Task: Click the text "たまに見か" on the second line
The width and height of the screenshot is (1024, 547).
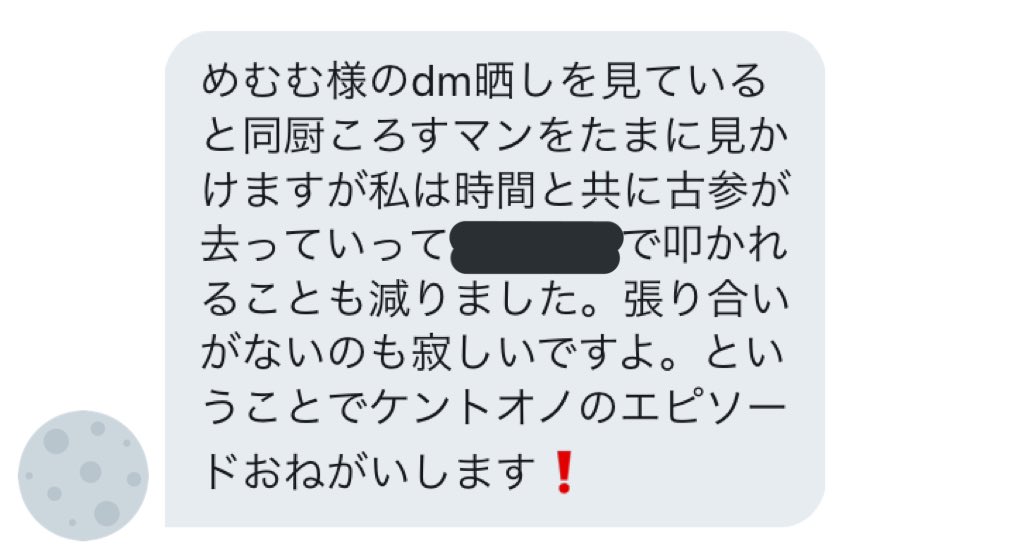Action: [682, 136]
